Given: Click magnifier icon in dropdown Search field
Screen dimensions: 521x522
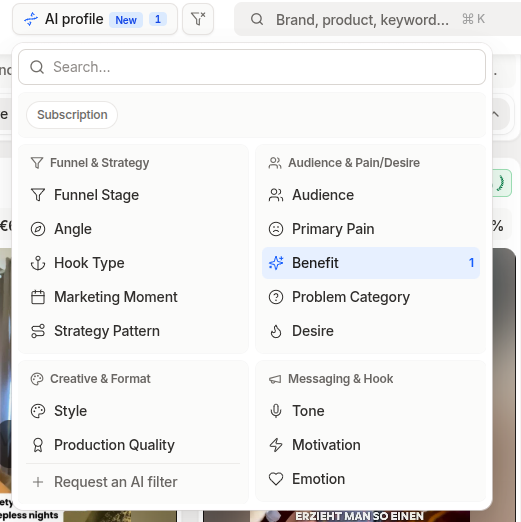Looking at the screenshot, I should pyautogui.click(x=37, y=67).
